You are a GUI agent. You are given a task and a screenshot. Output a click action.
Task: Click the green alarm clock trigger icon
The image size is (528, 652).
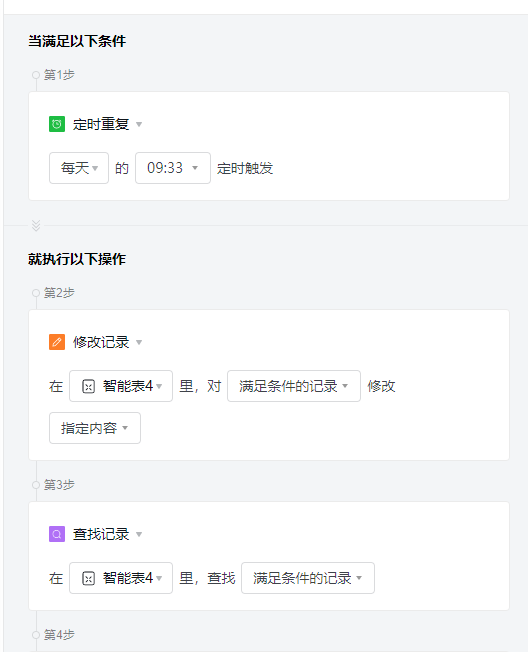click(57, 124)
